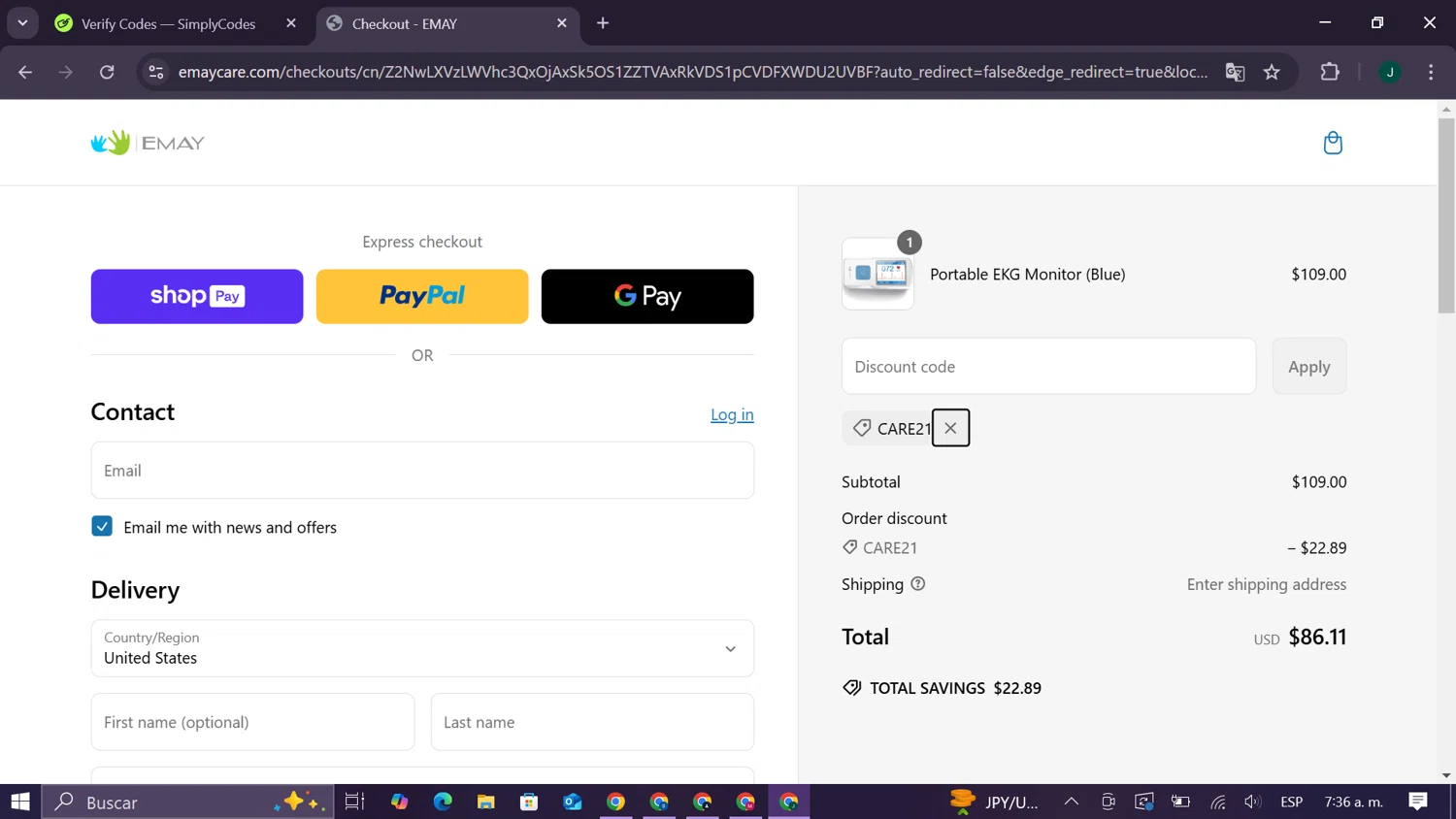This screenshot has width=1456, height=819.
Task: Open Copilot from taskbar
Action: click(x=400, y=802)
